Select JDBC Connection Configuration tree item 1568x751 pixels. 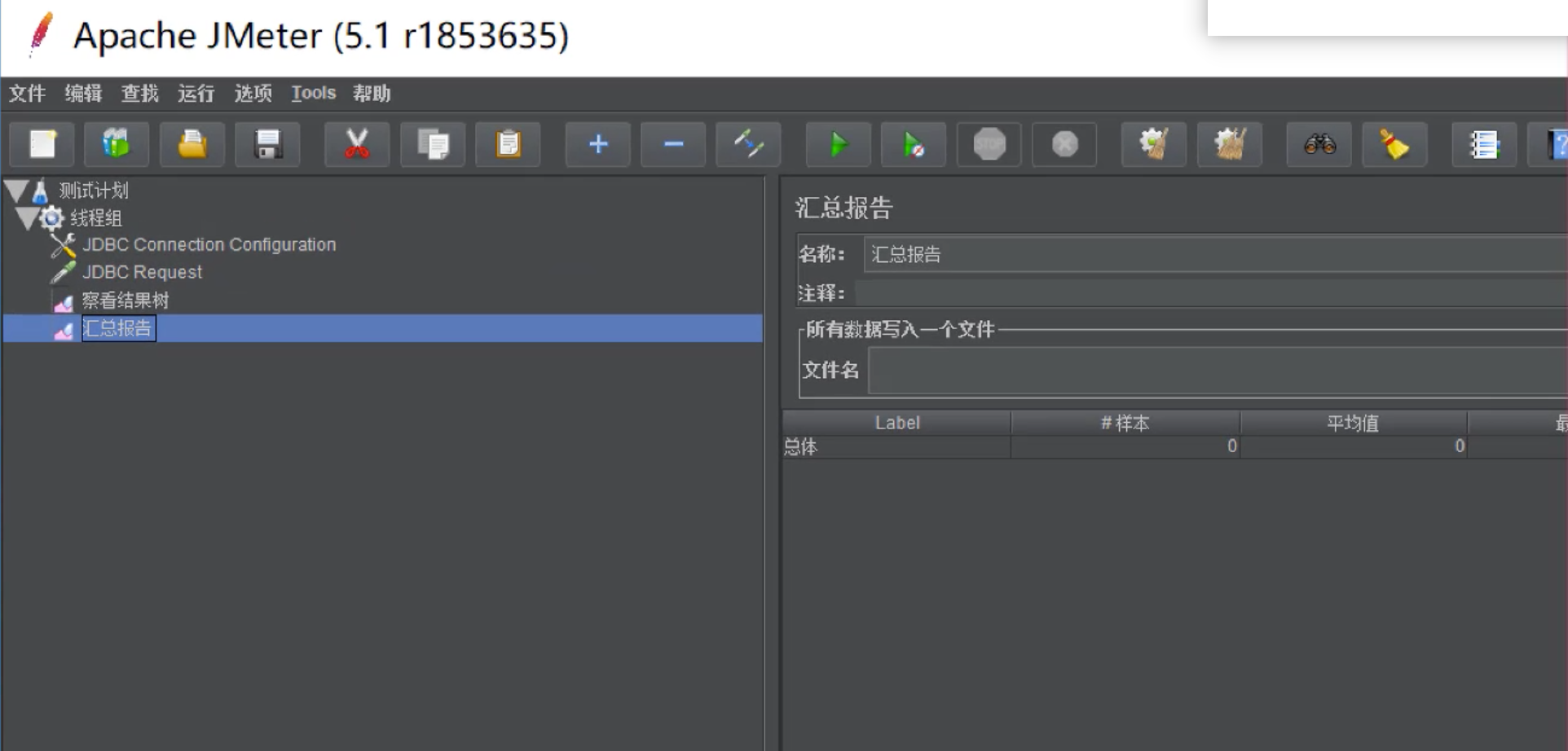[209, 244]
